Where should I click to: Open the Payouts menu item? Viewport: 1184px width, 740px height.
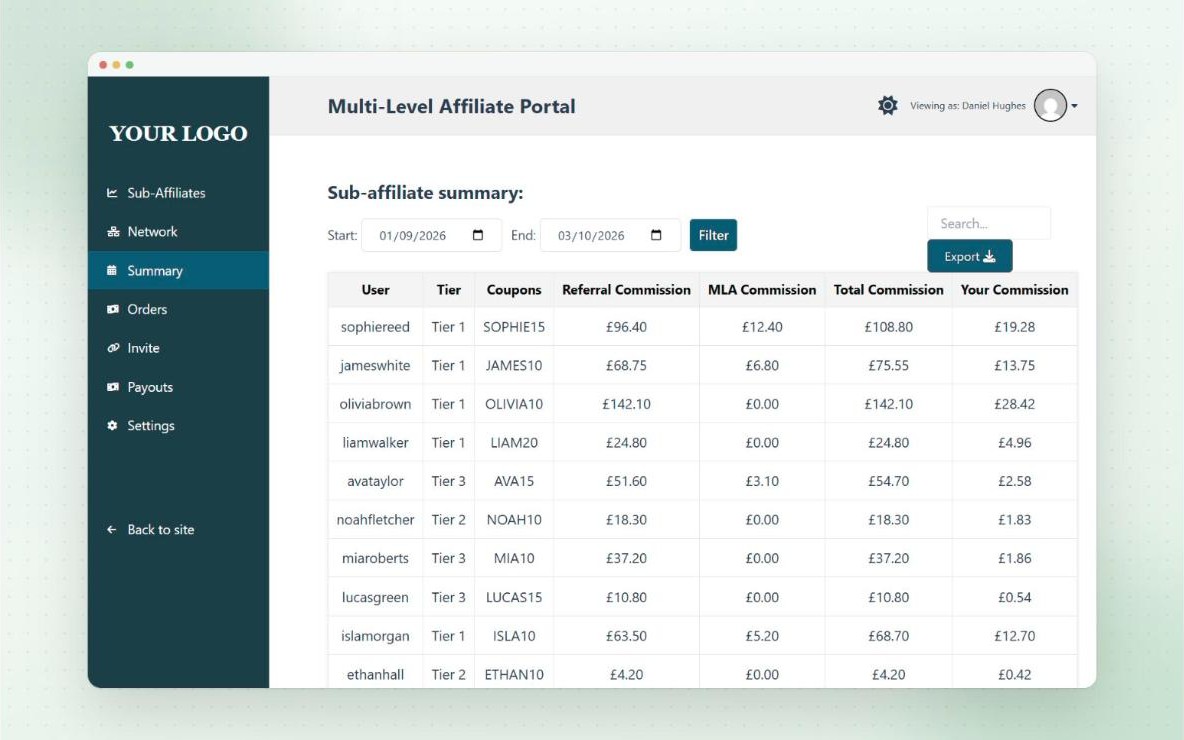point(178,387)
